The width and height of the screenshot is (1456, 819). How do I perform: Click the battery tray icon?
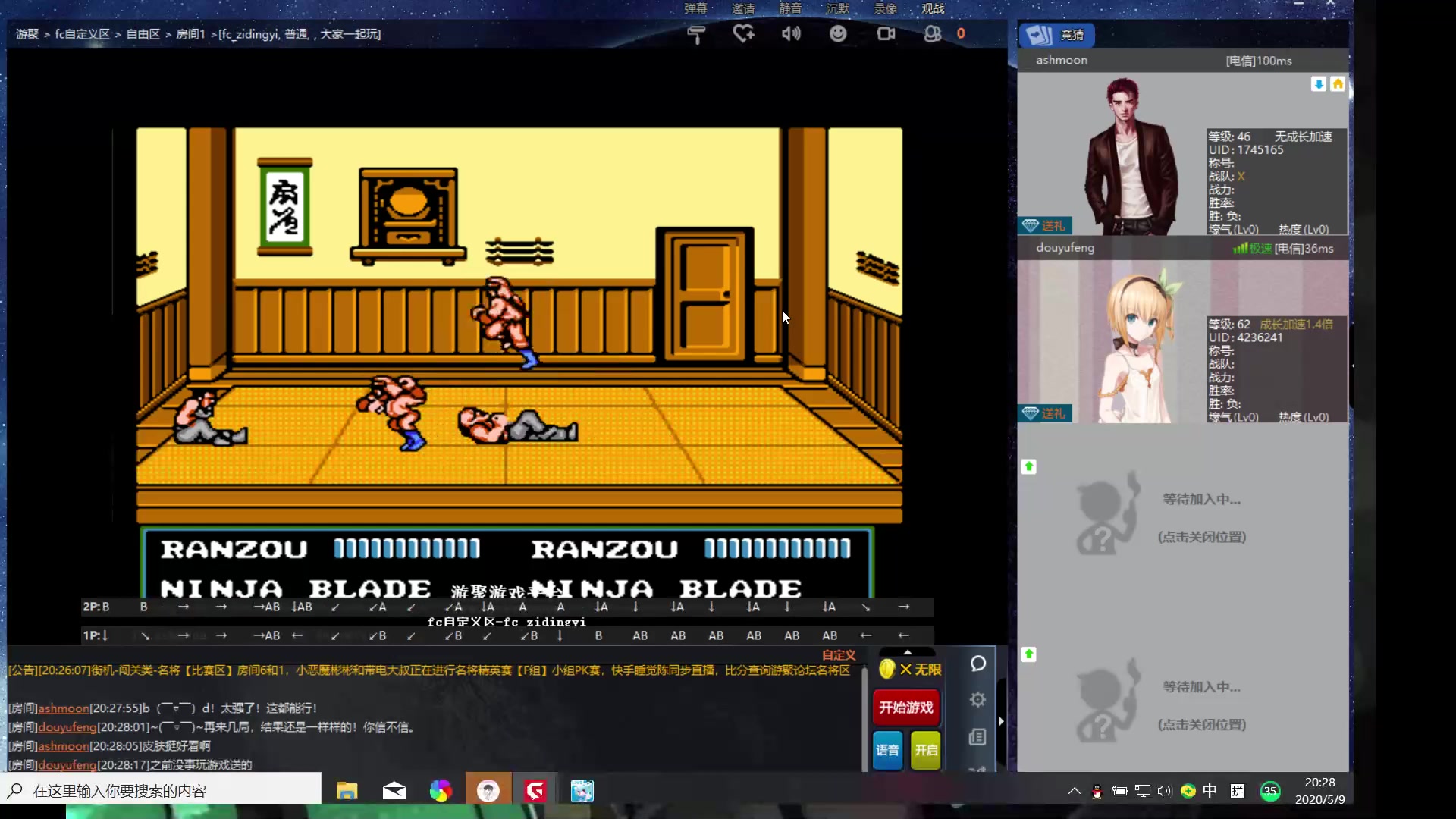[1119, 791]
